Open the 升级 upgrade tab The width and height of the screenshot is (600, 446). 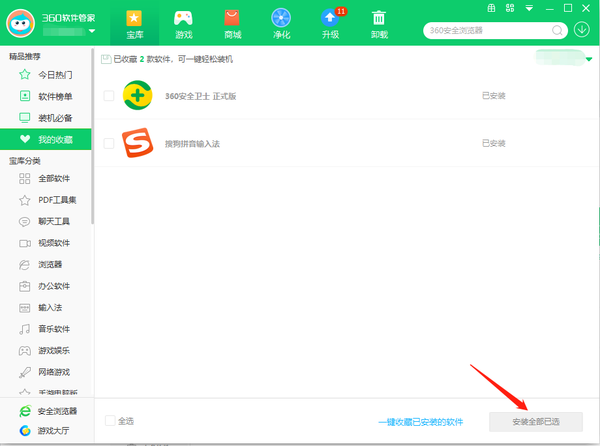click(x=330, y=24)
